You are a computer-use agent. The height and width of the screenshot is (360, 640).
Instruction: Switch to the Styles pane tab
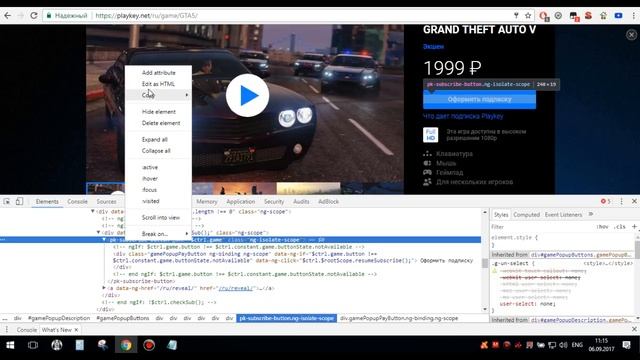[x=501, y=215]
